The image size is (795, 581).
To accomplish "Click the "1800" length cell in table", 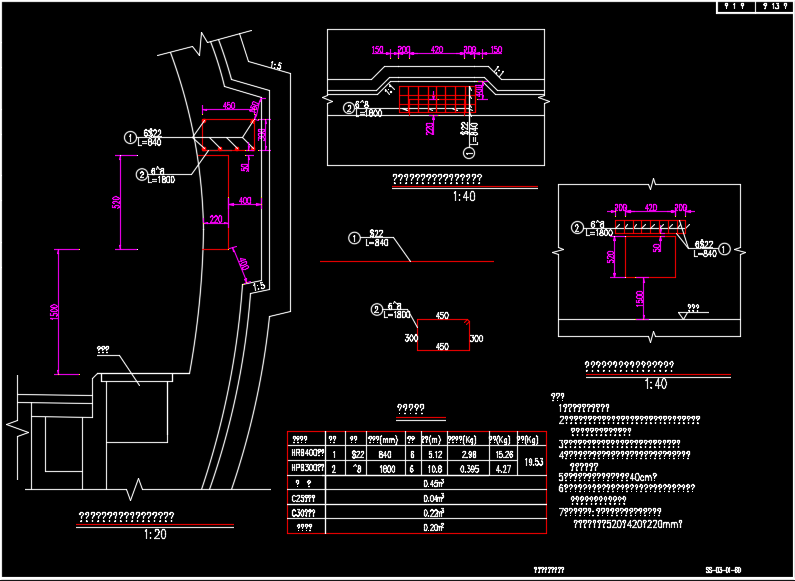I will point(387,469).
